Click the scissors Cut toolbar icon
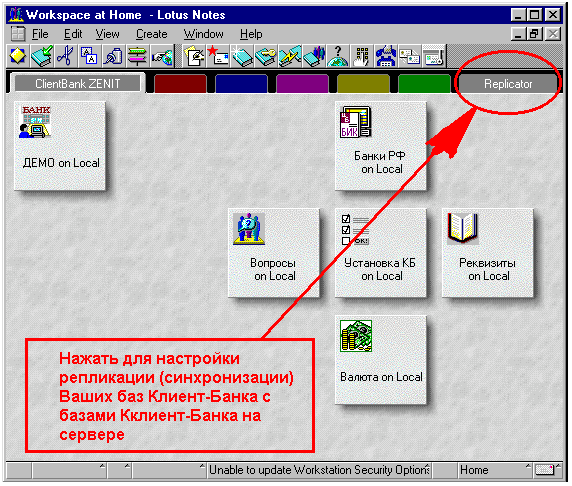Viewport: 572px width, 486px height. click(x=66, y=57)
